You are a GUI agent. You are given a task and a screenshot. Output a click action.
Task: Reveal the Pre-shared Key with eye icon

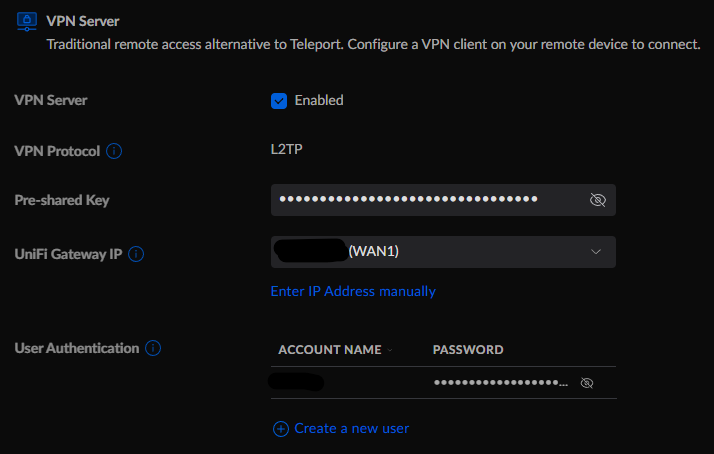tap(597, 200)
